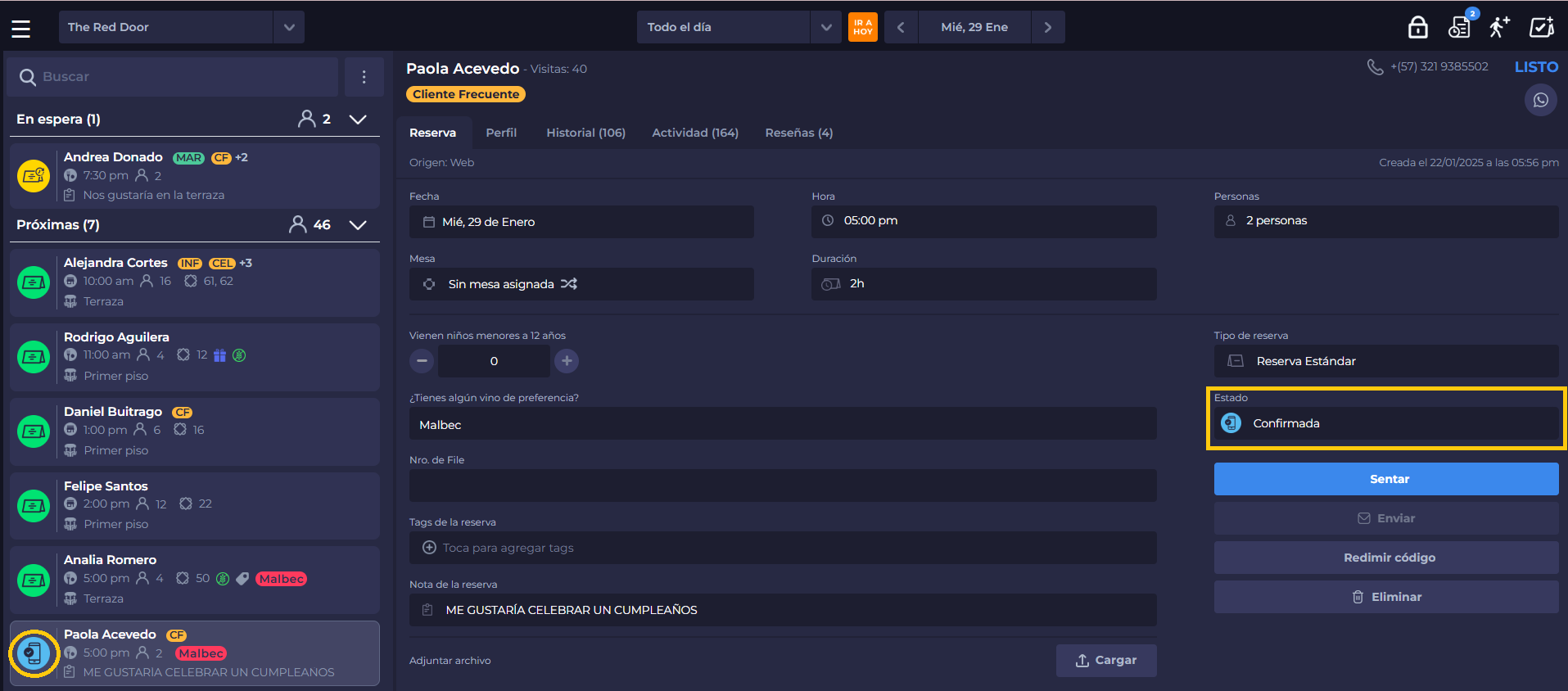This screenshot has width=1568, height=691.
Task: Open the new reservation calendar-edit icon
Action: point(1542,27)
